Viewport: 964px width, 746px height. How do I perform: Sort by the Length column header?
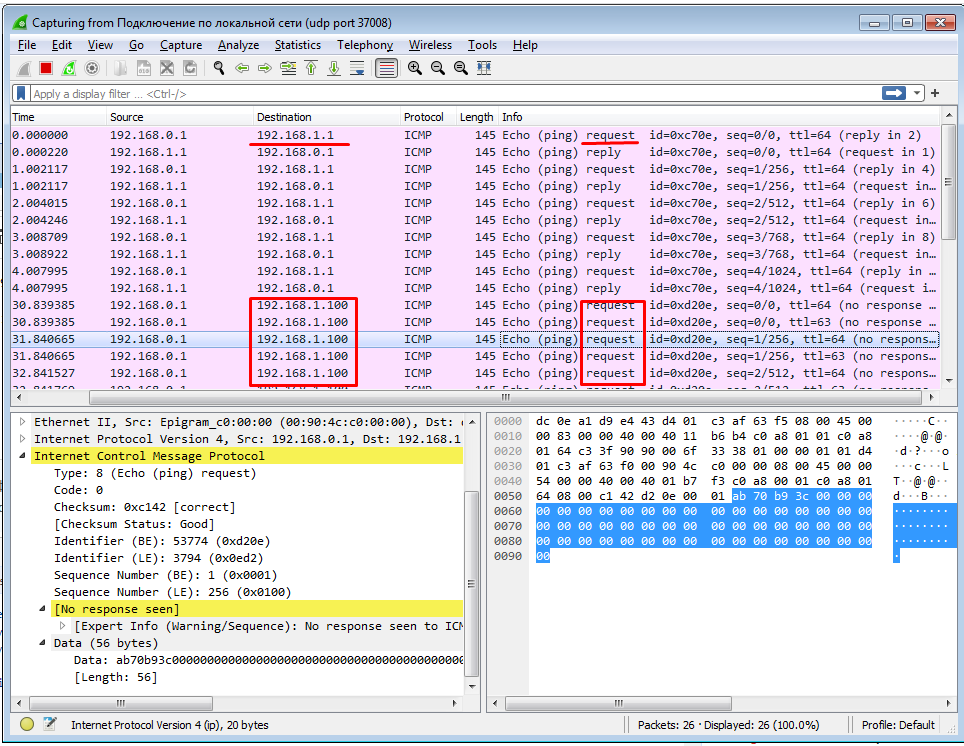coord(477,117)
